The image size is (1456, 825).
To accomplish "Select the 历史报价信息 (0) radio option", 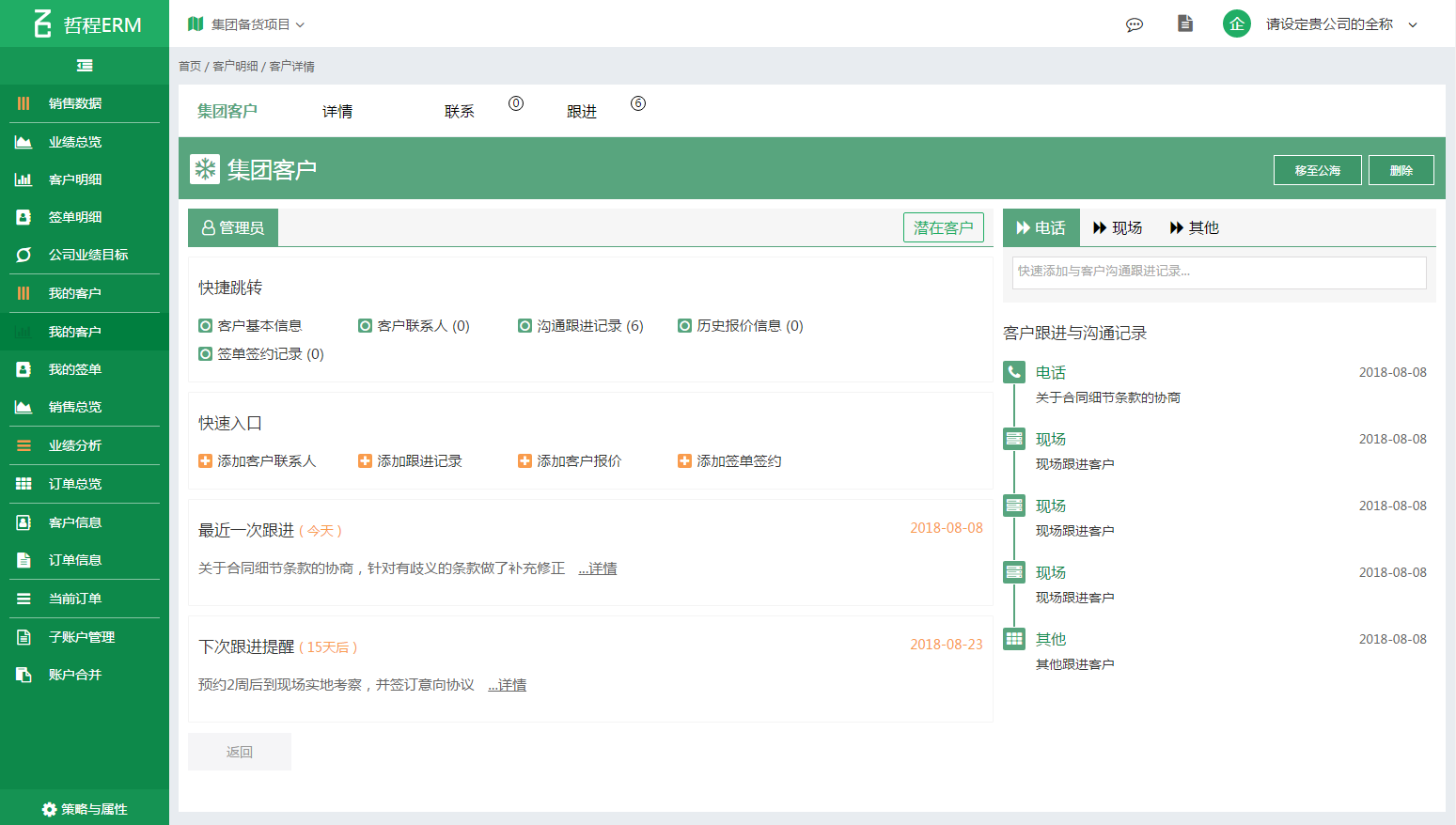I will pos(684,326).
